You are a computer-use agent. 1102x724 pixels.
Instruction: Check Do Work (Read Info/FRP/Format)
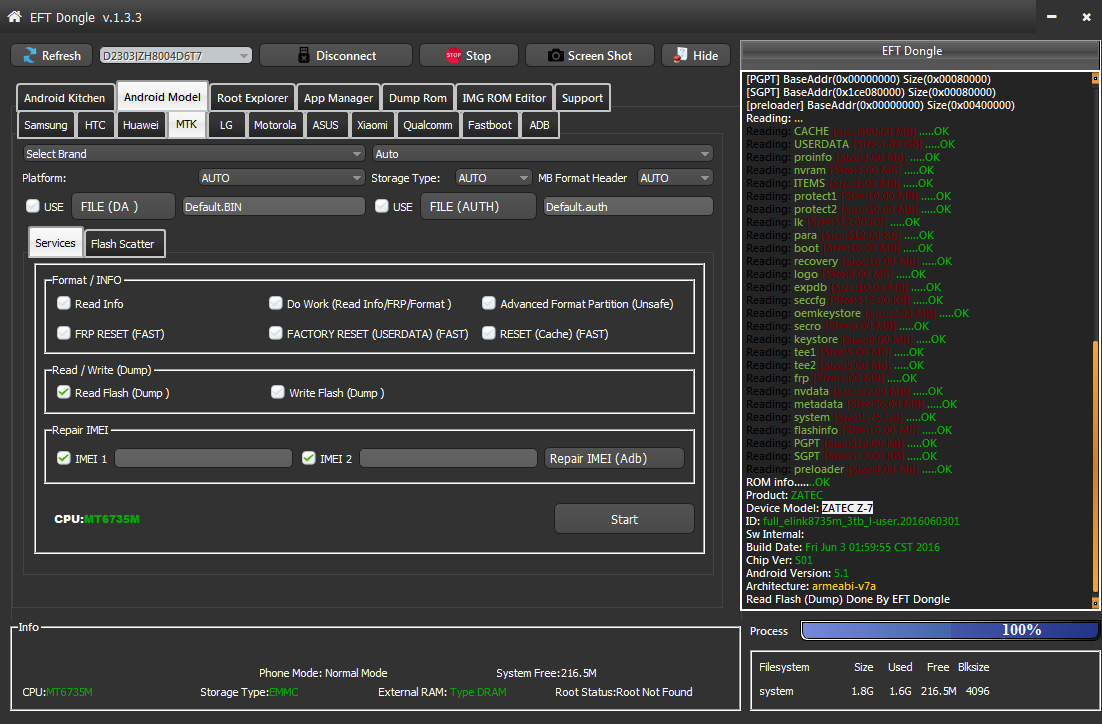pyautogui.click(x=276, y=303)
